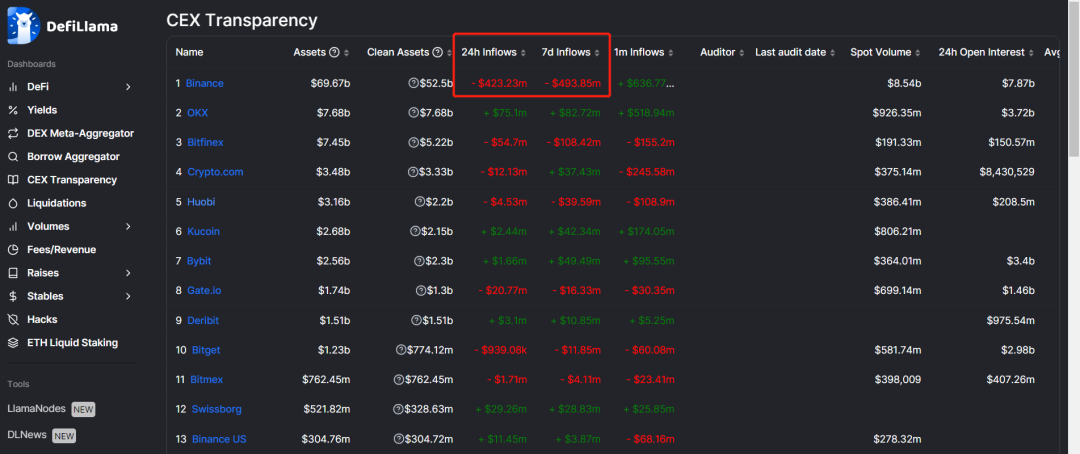Viewport: 1080px width, 454px height.
Task: Open the Bitfinex exchange link
Action: point(205,143)
